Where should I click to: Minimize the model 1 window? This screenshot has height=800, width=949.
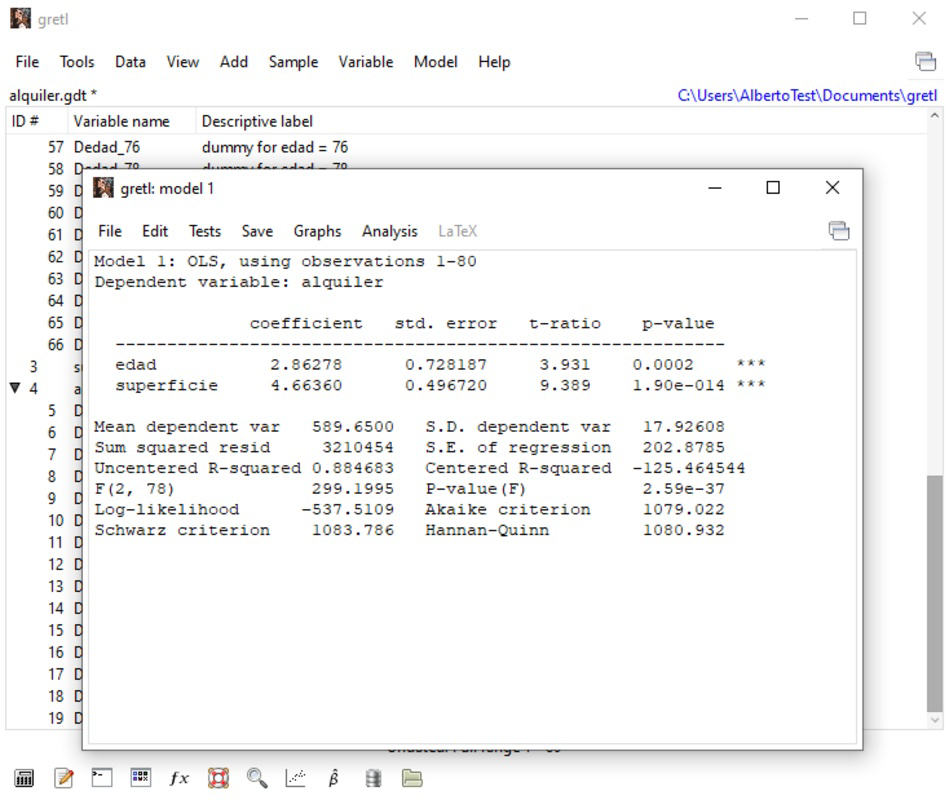coord(715,188)
